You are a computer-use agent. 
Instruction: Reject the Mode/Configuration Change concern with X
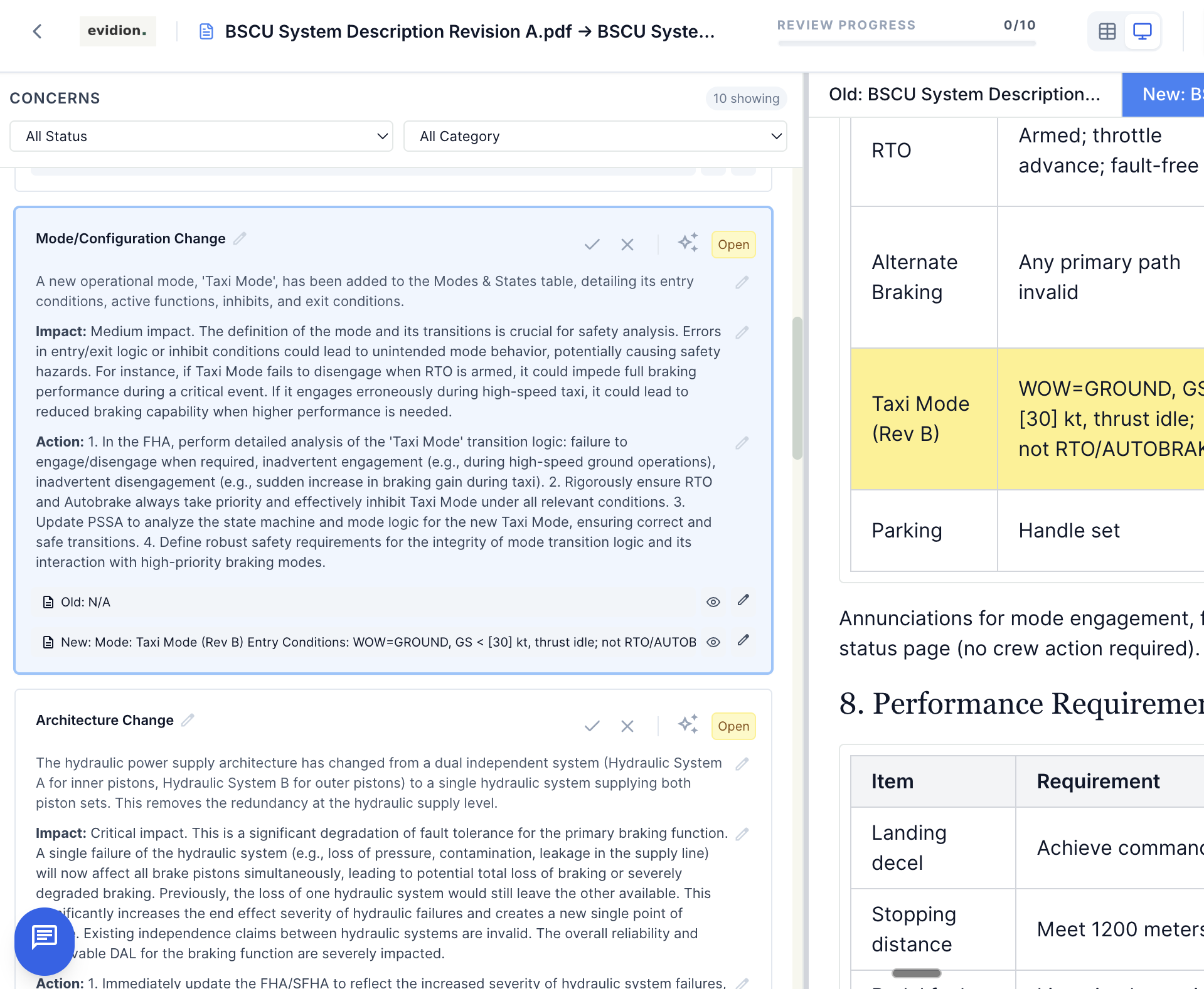tap(627, 245)
